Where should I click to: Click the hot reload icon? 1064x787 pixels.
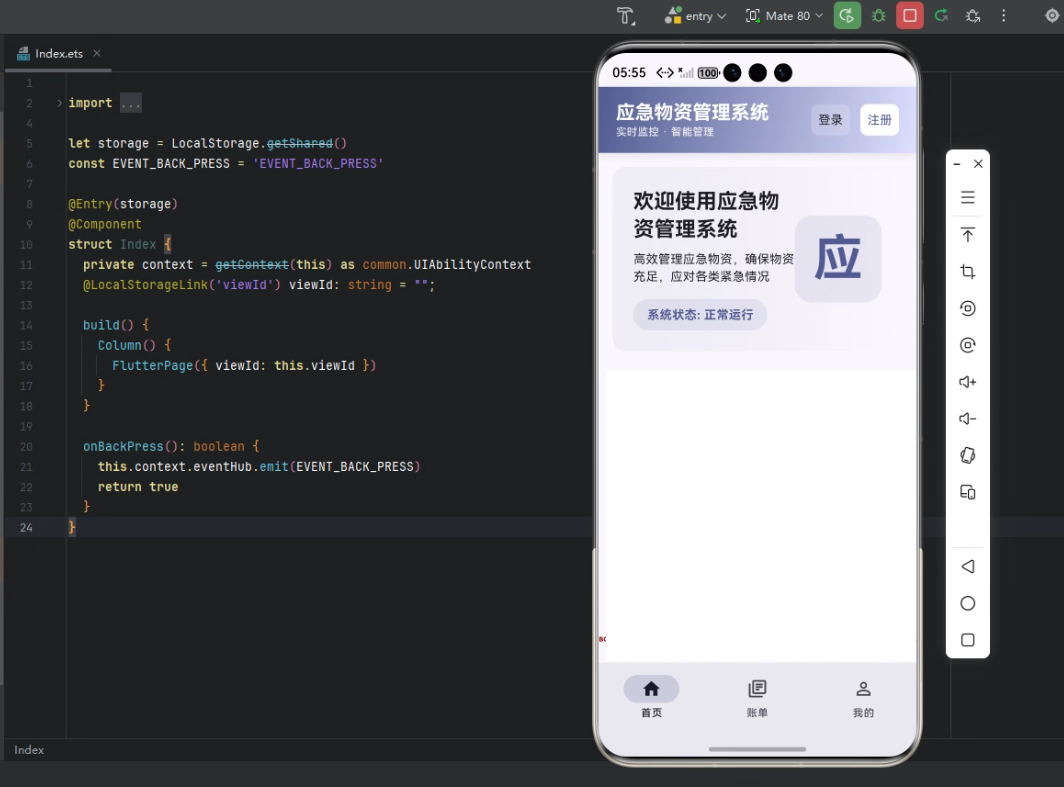coord(941,16)
